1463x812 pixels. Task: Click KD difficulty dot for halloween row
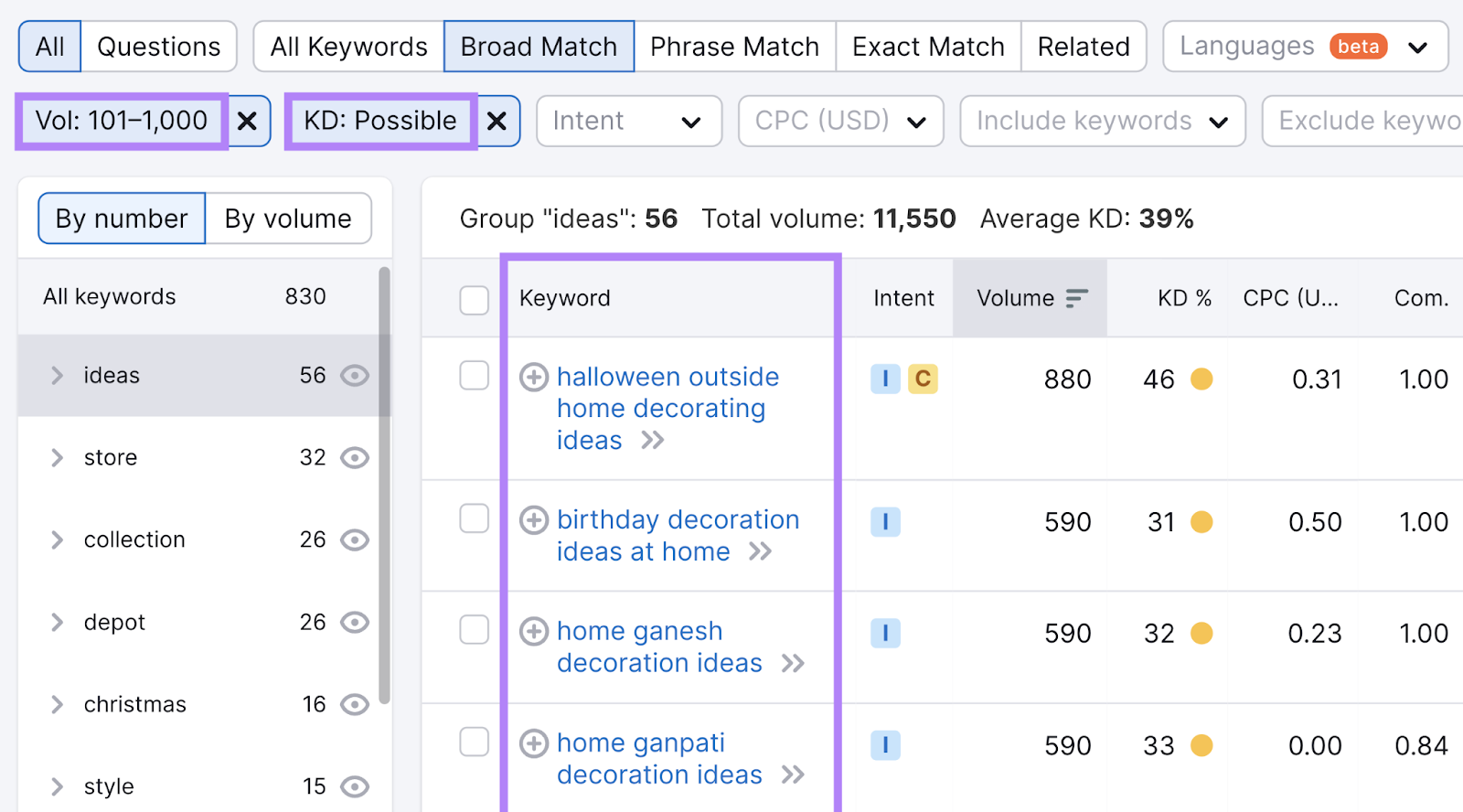tap(1201, 379)
